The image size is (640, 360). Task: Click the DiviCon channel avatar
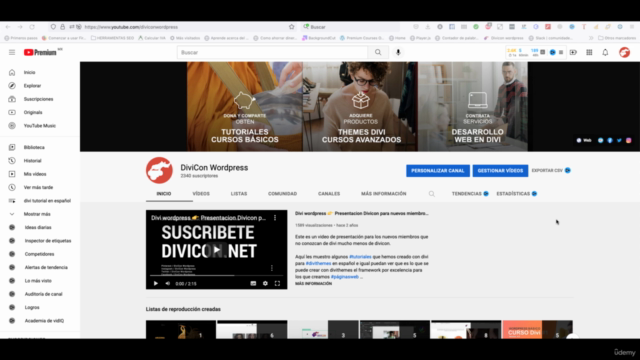pos(159,171)
